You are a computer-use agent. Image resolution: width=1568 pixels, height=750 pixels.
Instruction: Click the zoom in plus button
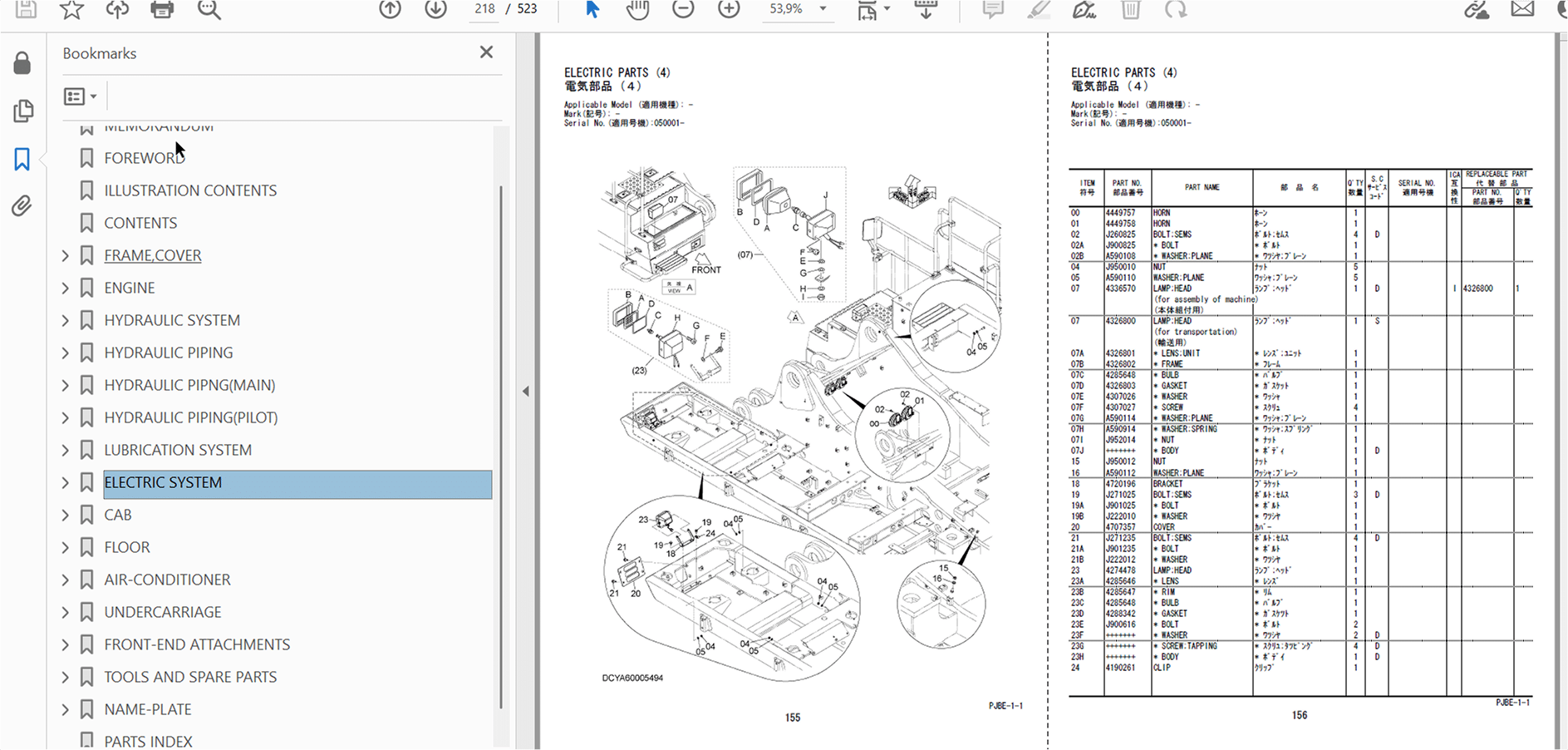pyautogui.click(x=729, y=9)
